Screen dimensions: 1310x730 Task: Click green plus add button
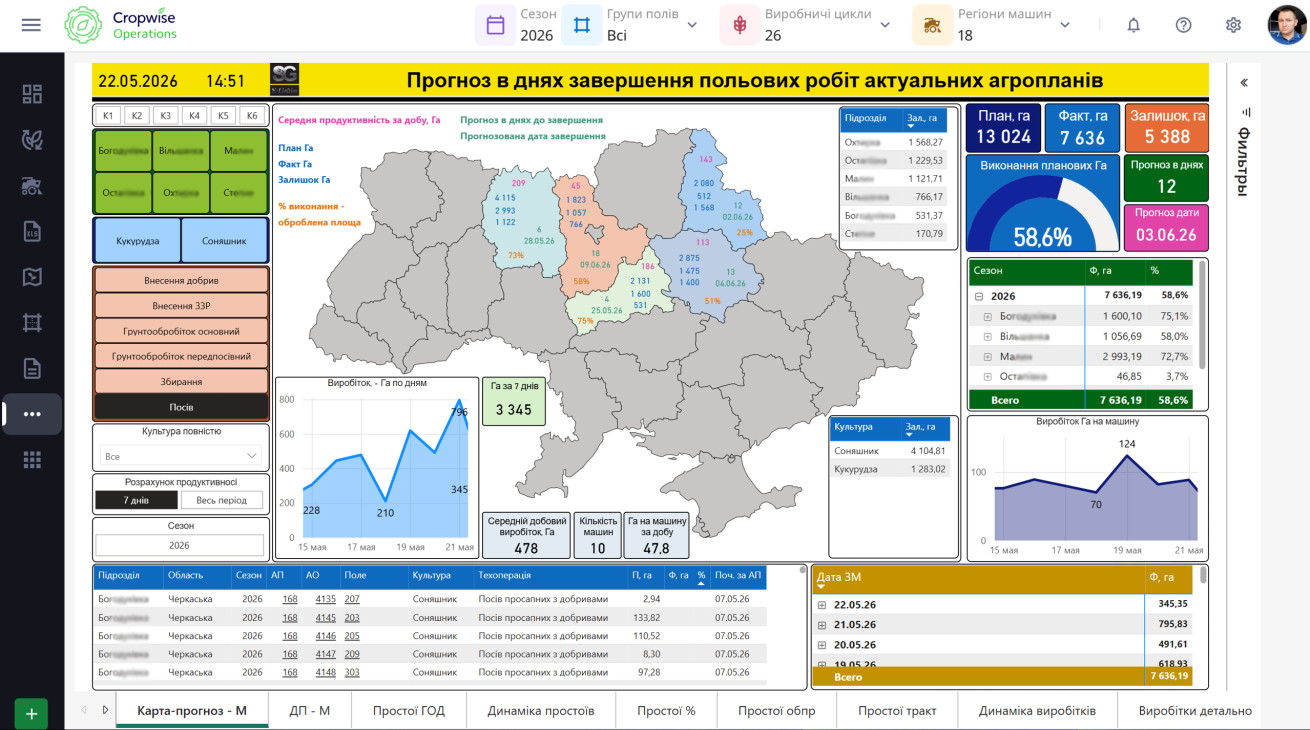point(31,714)
